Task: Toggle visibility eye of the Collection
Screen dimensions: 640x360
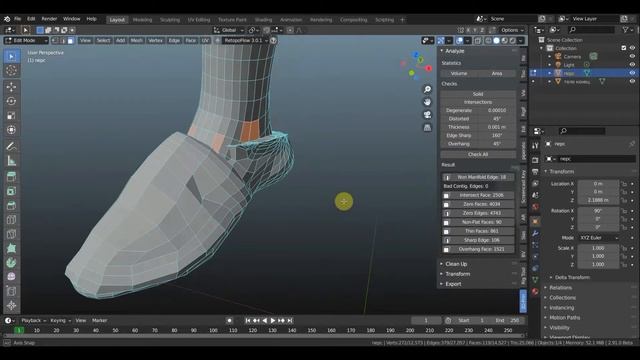Action: coord(632,48)
